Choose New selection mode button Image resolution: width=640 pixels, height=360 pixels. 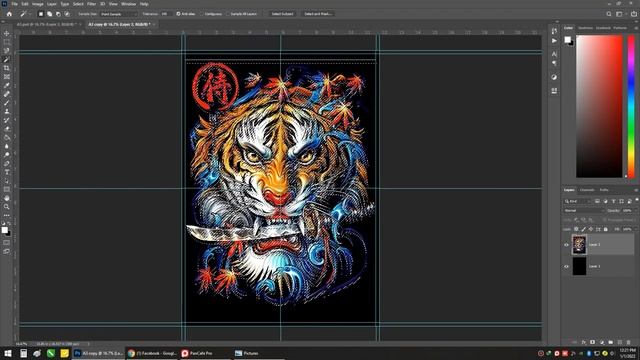(x=41, y=14)
